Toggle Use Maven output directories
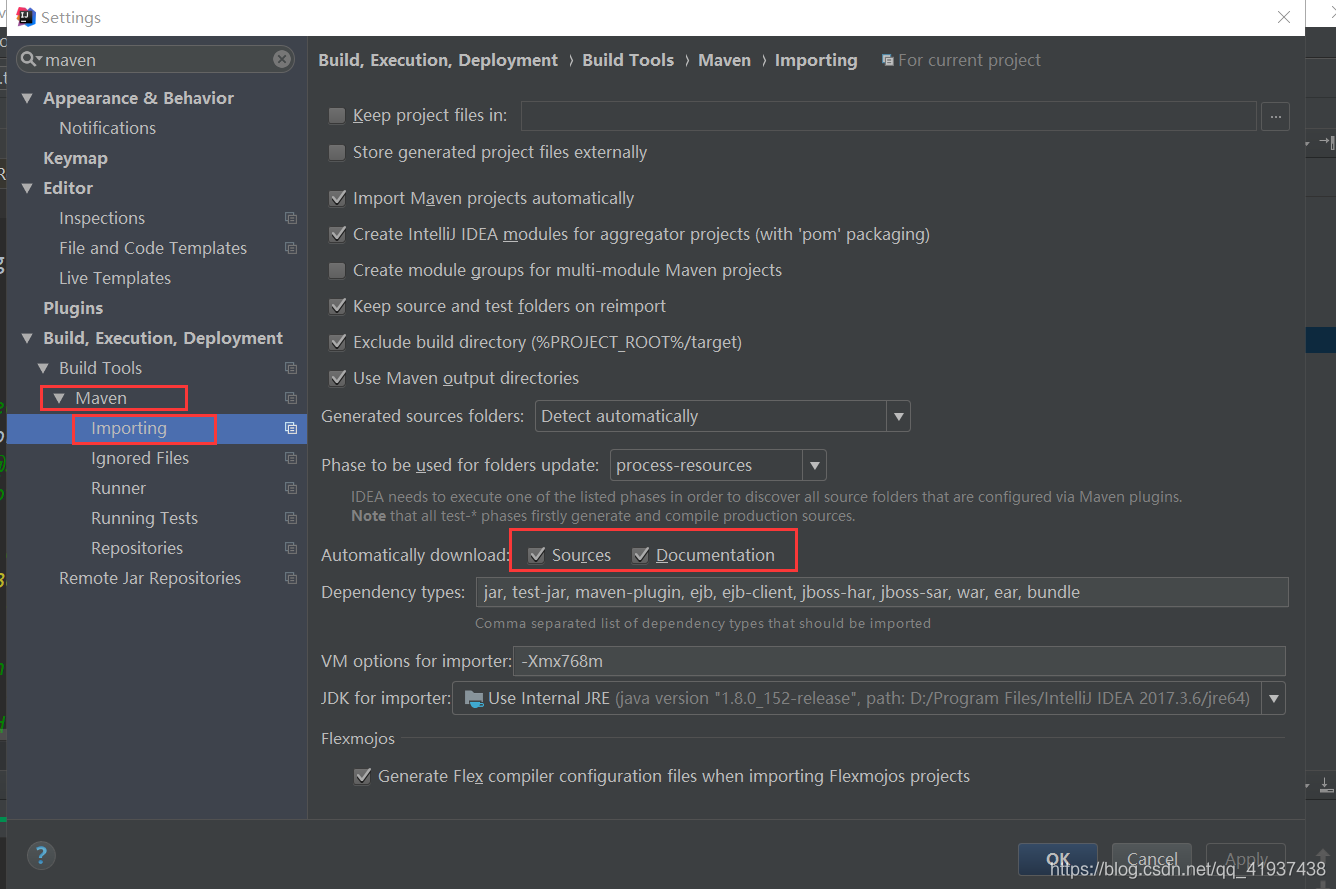 coord(337,378)
